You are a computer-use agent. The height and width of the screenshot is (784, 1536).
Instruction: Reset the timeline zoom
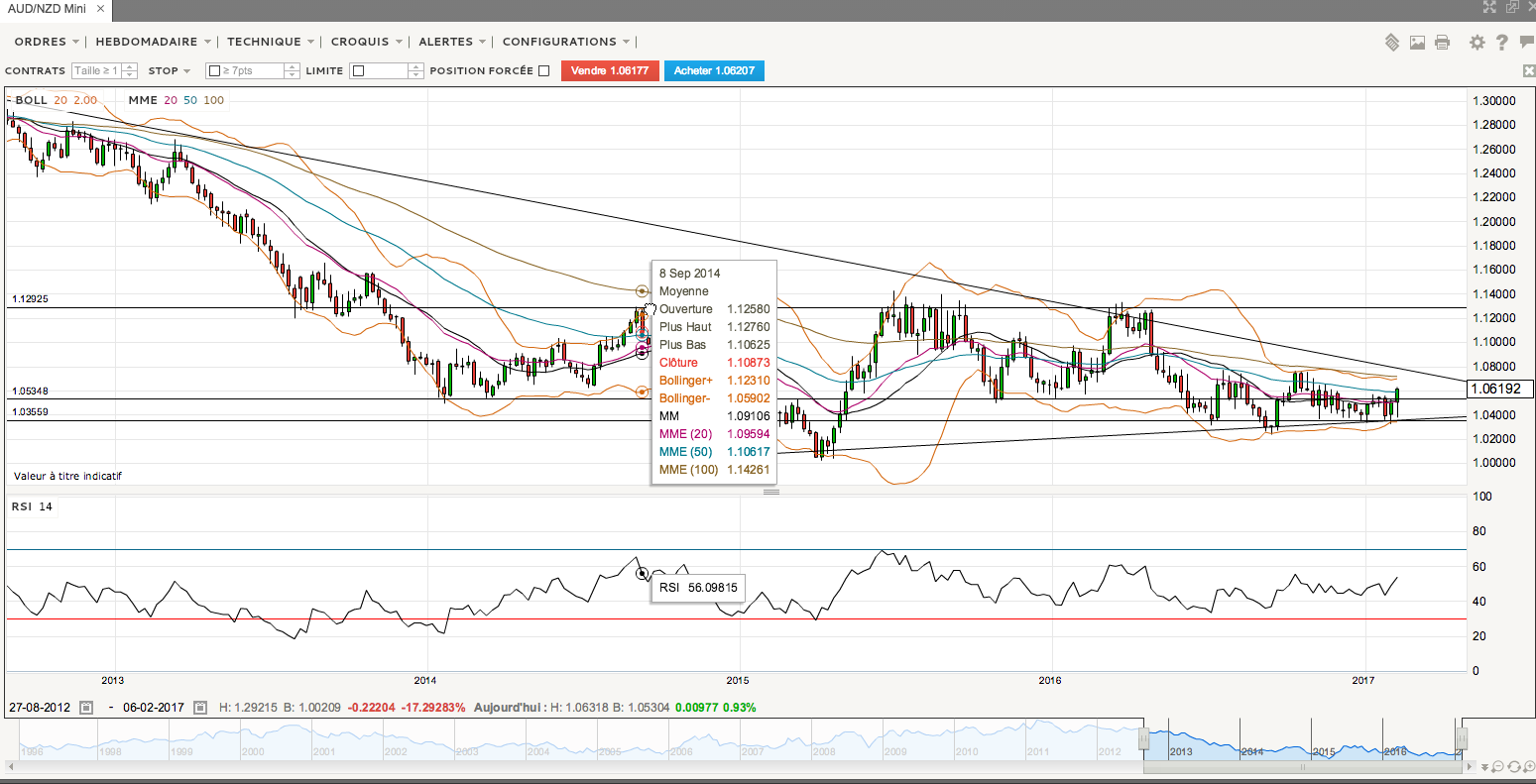click(1512, 766)
